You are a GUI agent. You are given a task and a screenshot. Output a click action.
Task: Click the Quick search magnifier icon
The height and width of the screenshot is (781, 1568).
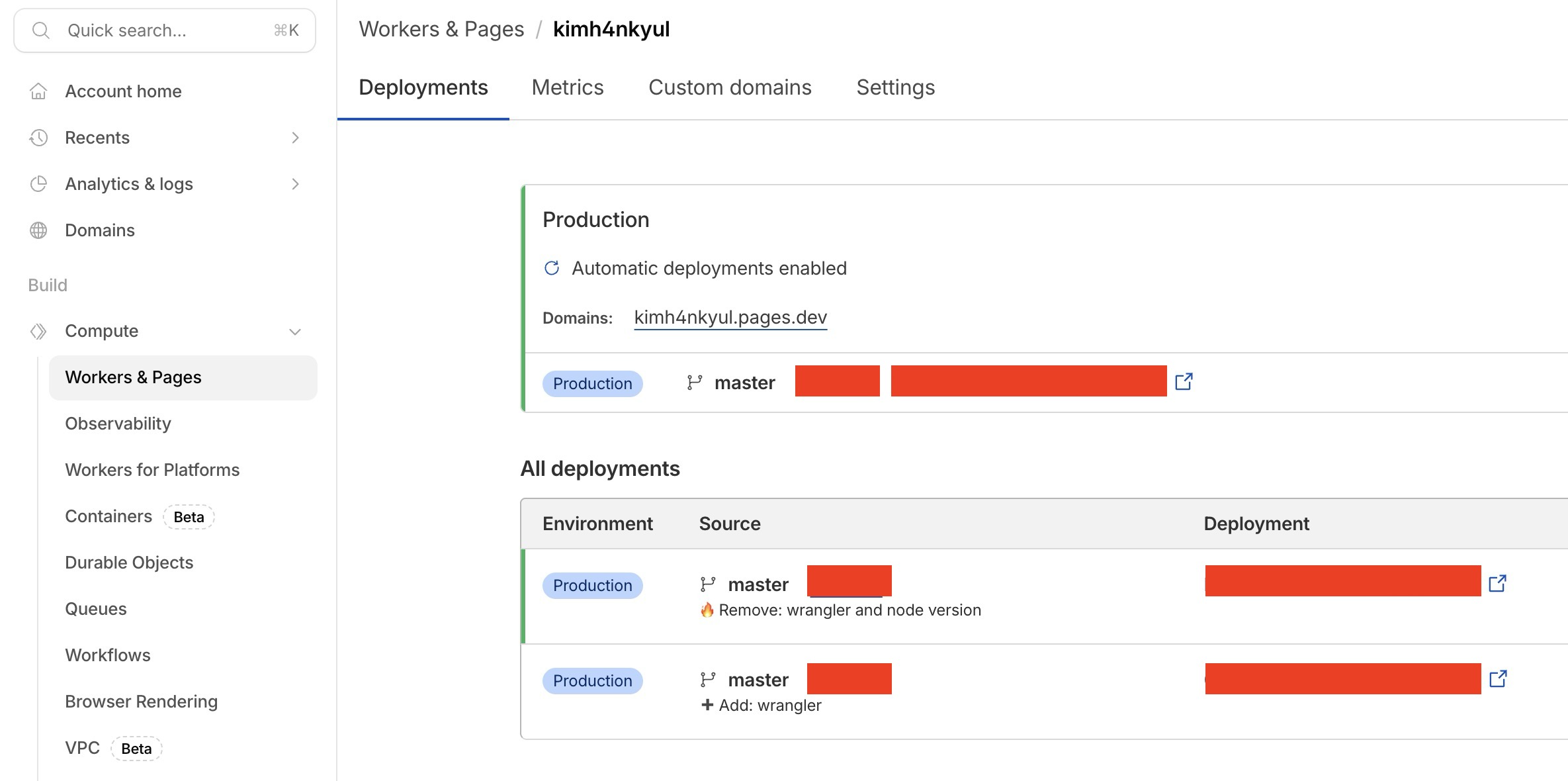point(41,30)
